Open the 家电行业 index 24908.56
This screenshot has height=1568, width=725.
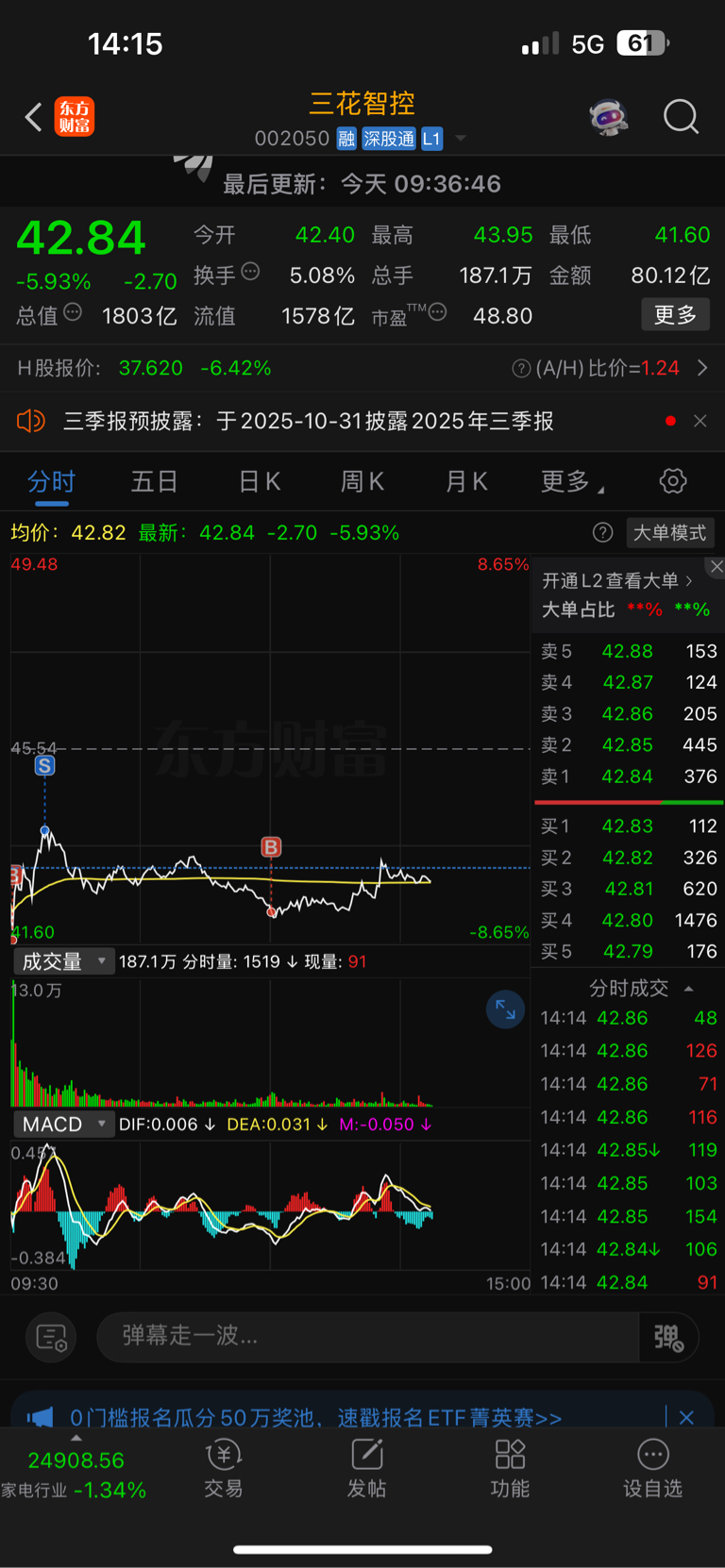tap(76, 1475)
